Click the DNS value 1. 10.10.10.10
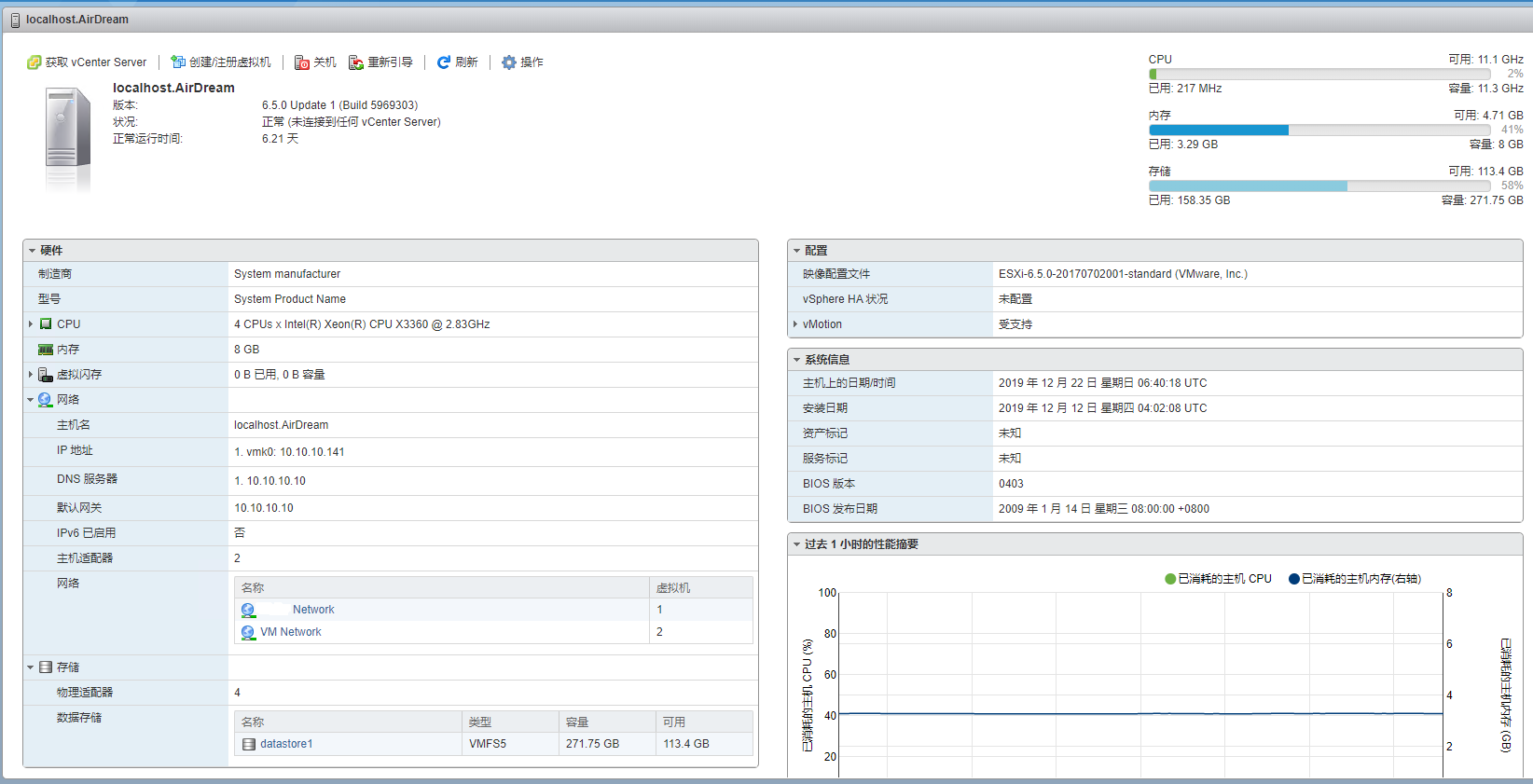The height and width of the screenshot is (784, 1533). click(269, 481)
